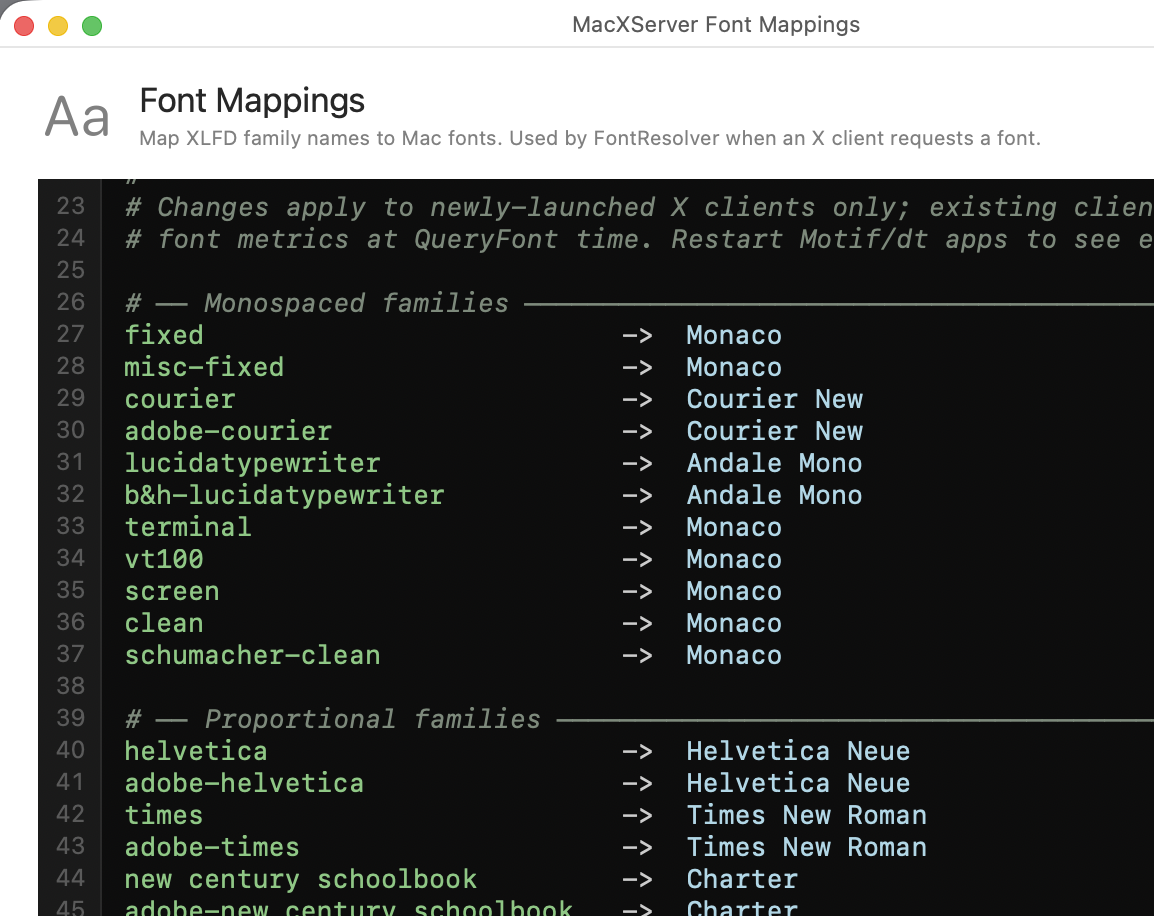Screen dimensions: 1154x916
Task: Click the arrow '->' on the vt100 line
Action: [637, 560]
